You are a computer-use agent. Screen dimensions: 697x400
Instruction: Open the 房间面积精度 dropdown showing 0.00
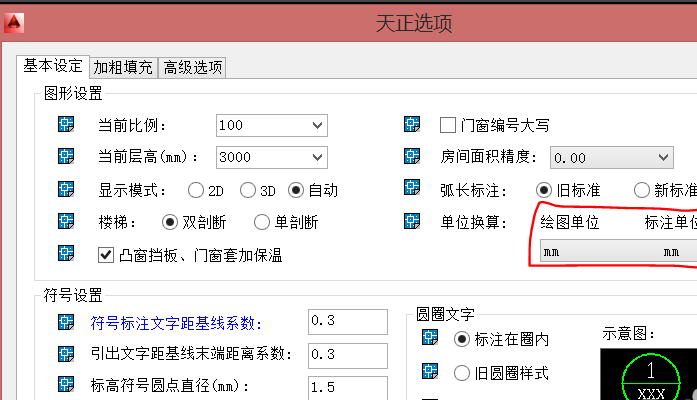coord(612,158)
